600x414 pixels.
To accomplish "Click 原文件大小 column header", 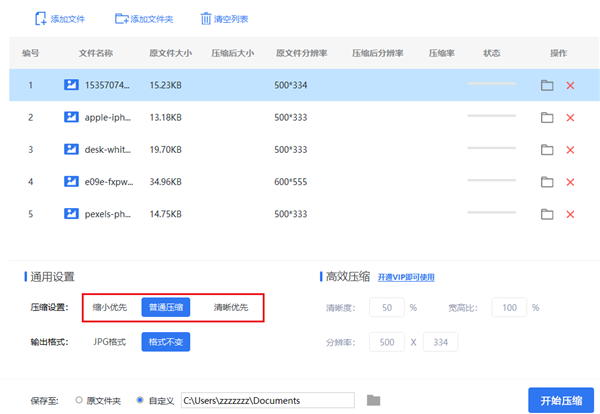I will point(171,53).
